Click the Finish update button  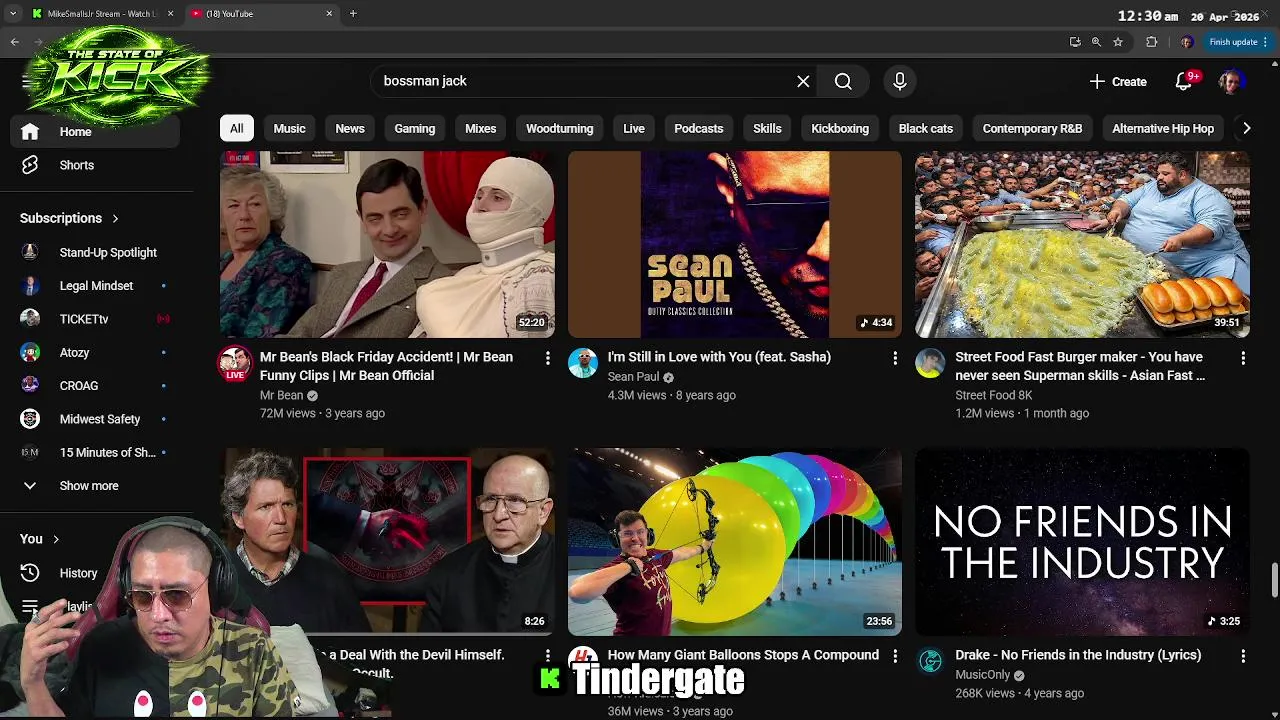click(1239, 42)
